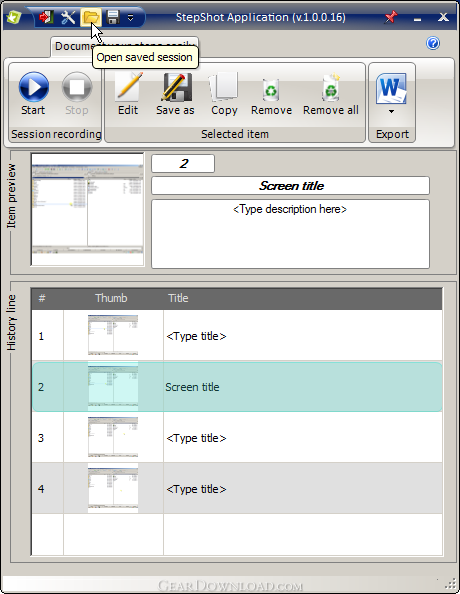460x594 pixels.
Task: Click the settings wrench icon in the title bar
Action: (x=68, y=17)
